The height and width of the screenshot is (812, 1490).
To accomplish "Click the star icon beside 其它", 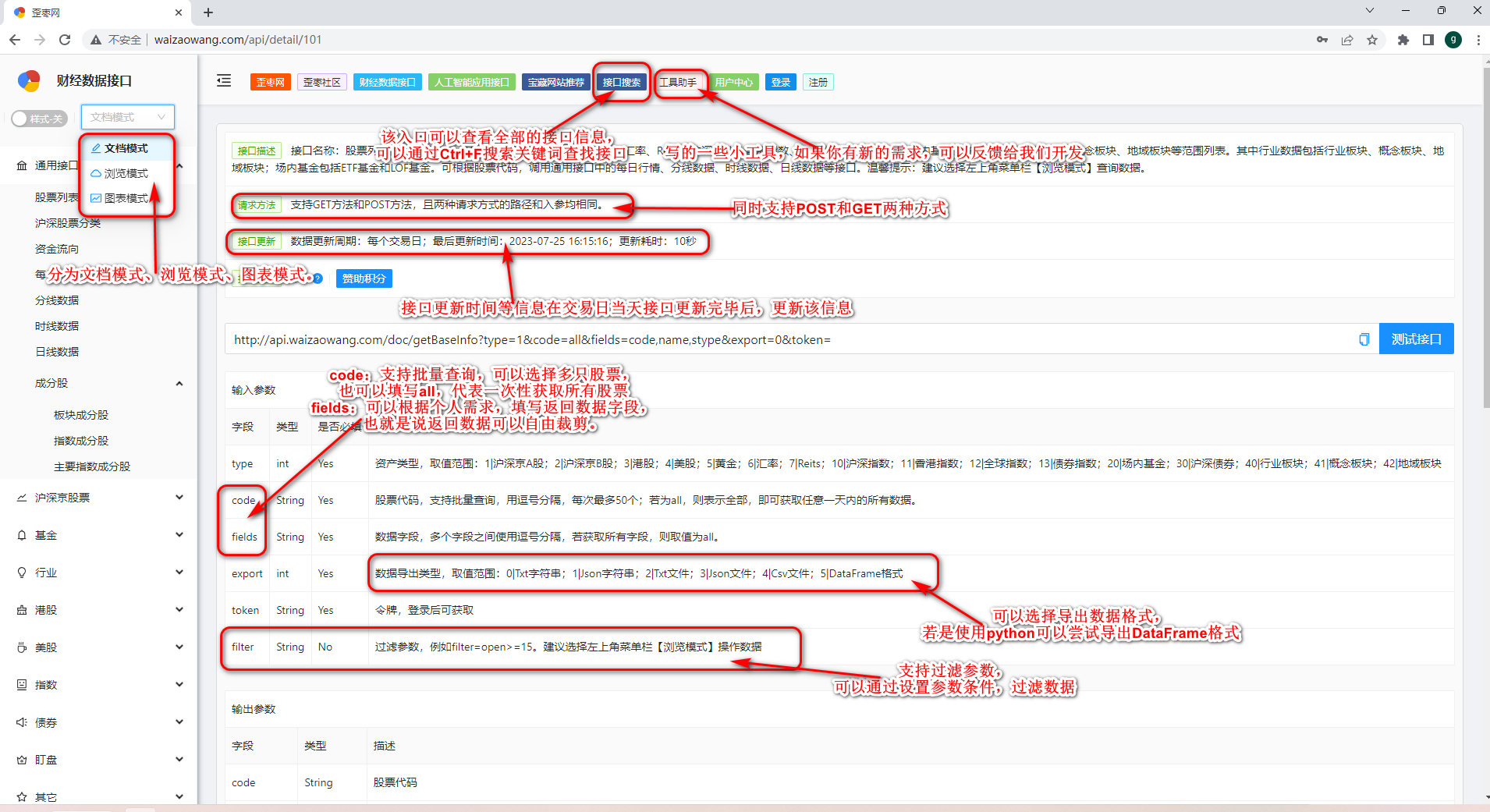I will (x=22, y=797).
